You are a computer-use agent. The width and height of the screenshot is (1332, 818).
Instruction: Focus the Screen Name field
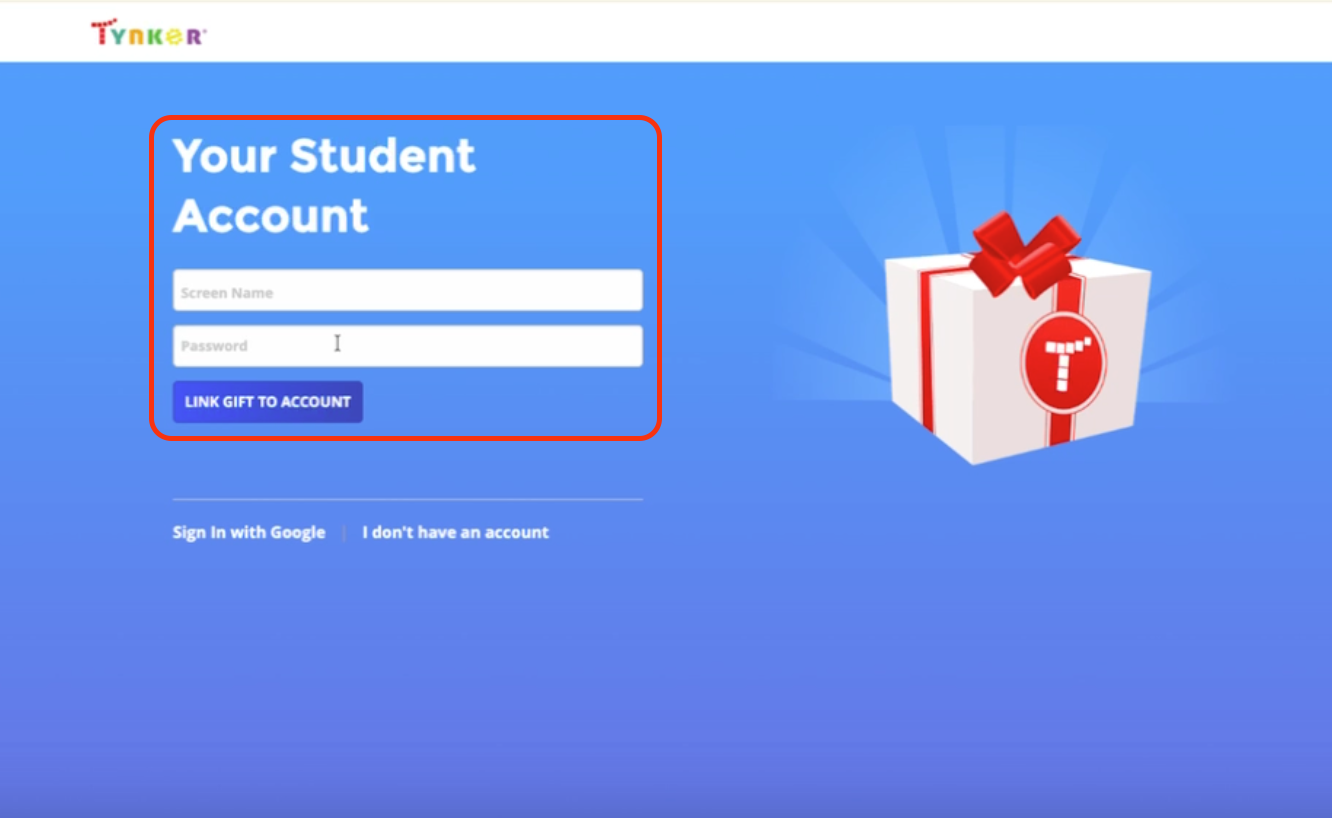(407, 290)
